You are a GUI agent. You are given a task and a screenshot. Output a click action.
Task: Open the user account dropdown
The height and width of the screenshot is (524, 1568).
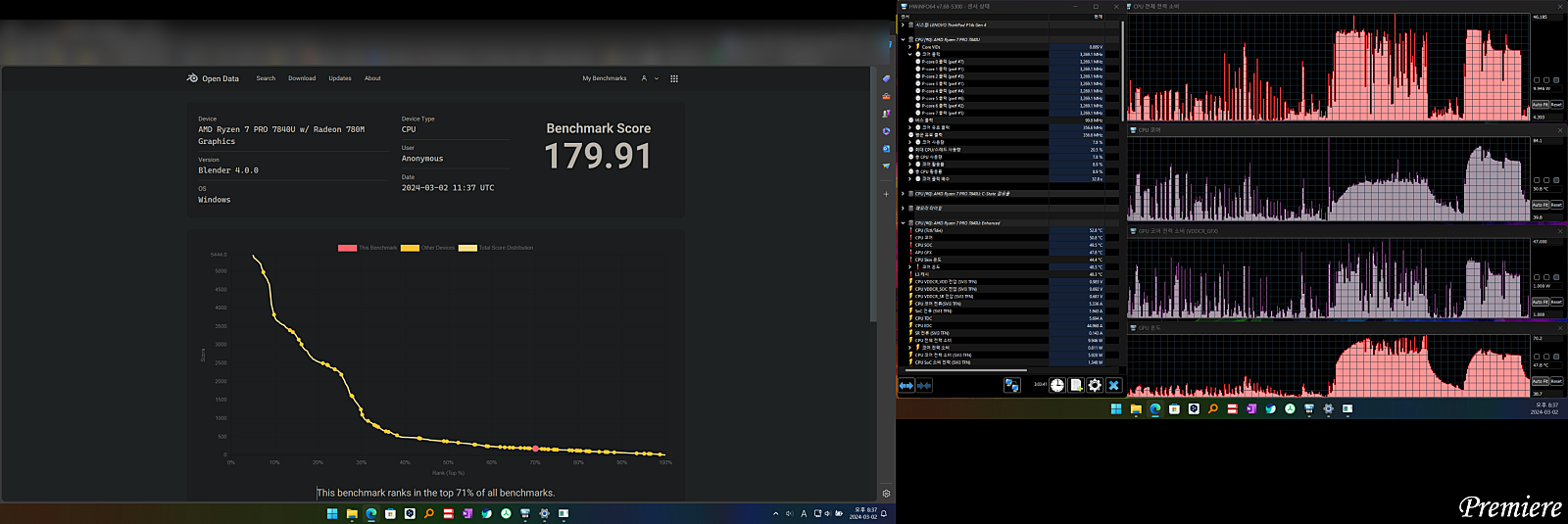pyautogui.click(x=650, y=78)
